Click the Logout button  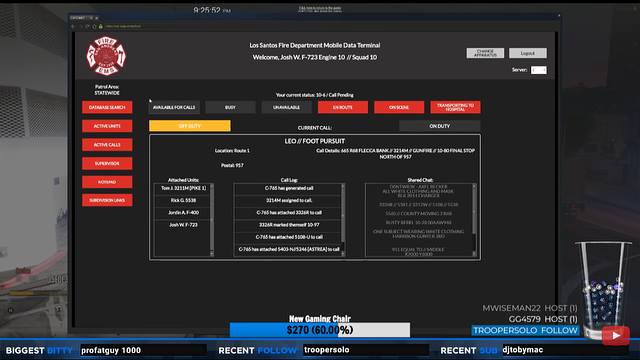coord(528,53)
